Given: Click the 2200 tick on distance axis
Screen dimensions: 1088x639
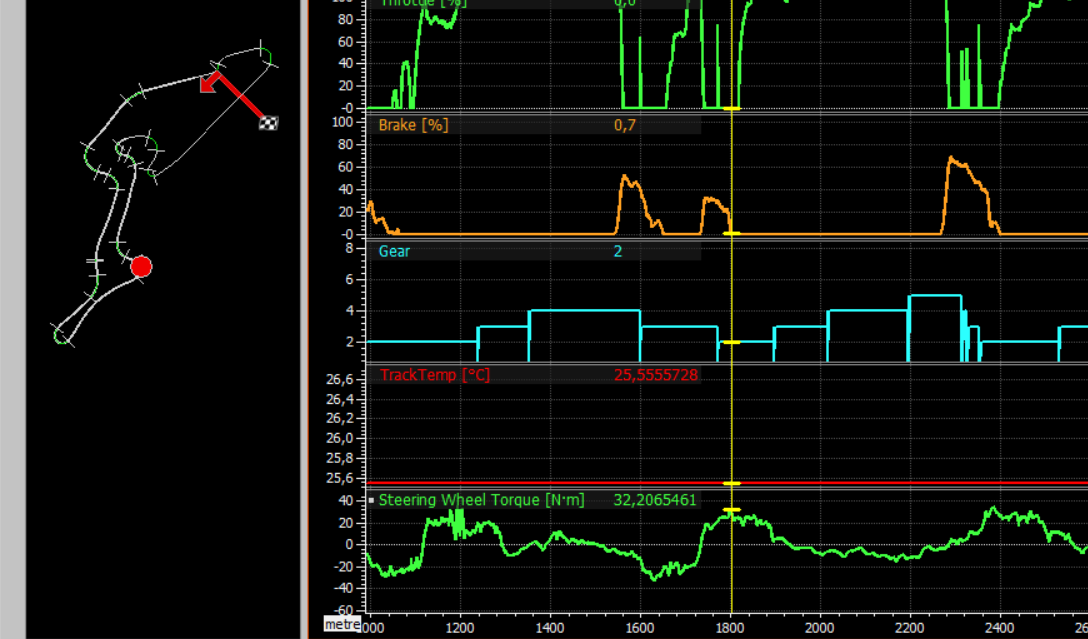Looking at the screenshot, I should click(x=910, y=627).
